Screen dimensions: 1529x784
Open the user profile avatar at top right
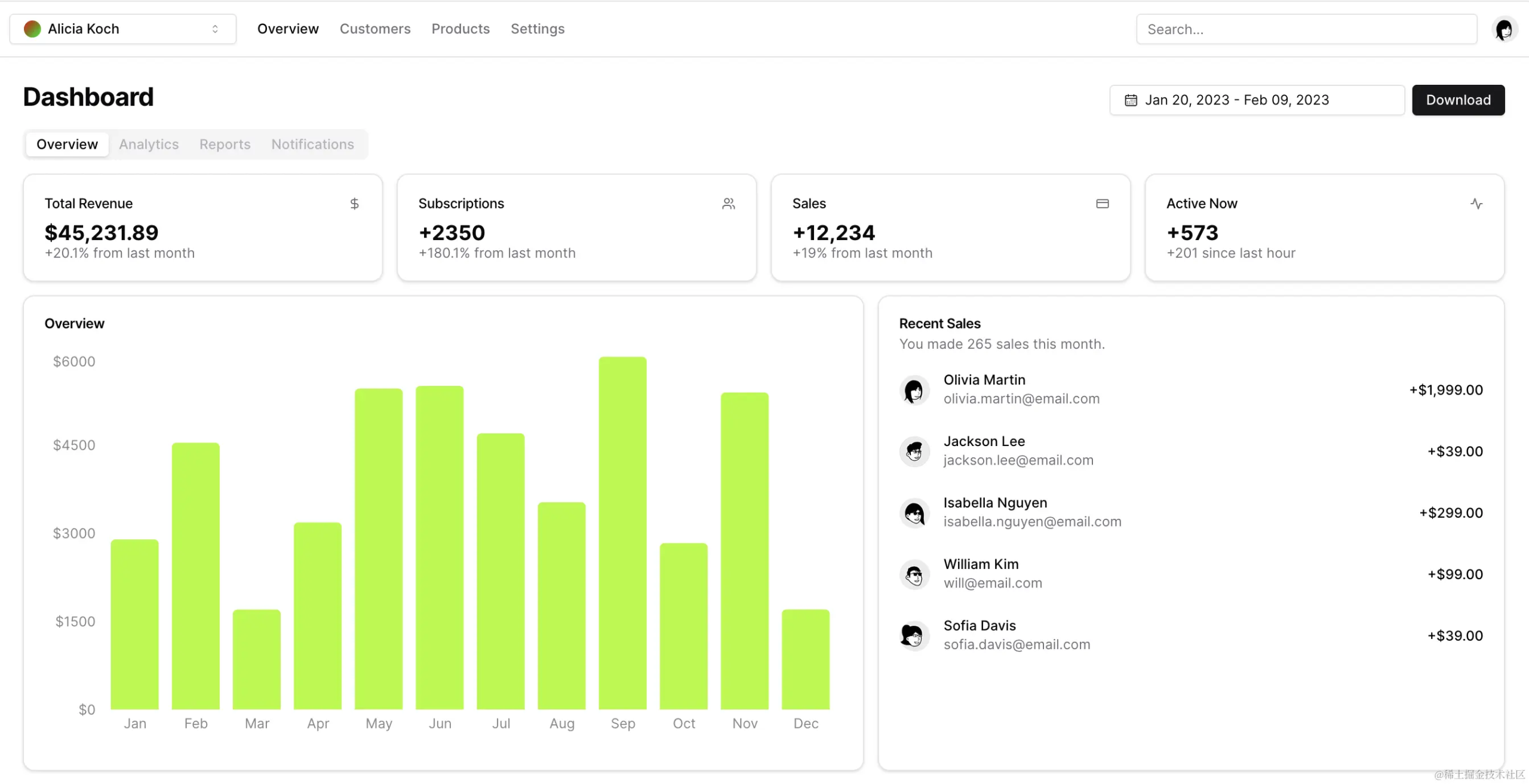pos(1503,29)
